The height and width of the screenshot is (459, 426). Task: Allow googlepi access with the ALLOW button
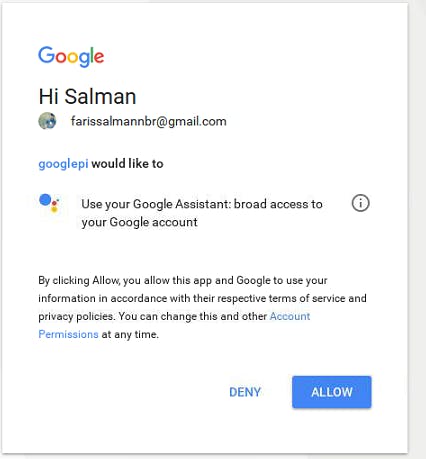[332, 392]
